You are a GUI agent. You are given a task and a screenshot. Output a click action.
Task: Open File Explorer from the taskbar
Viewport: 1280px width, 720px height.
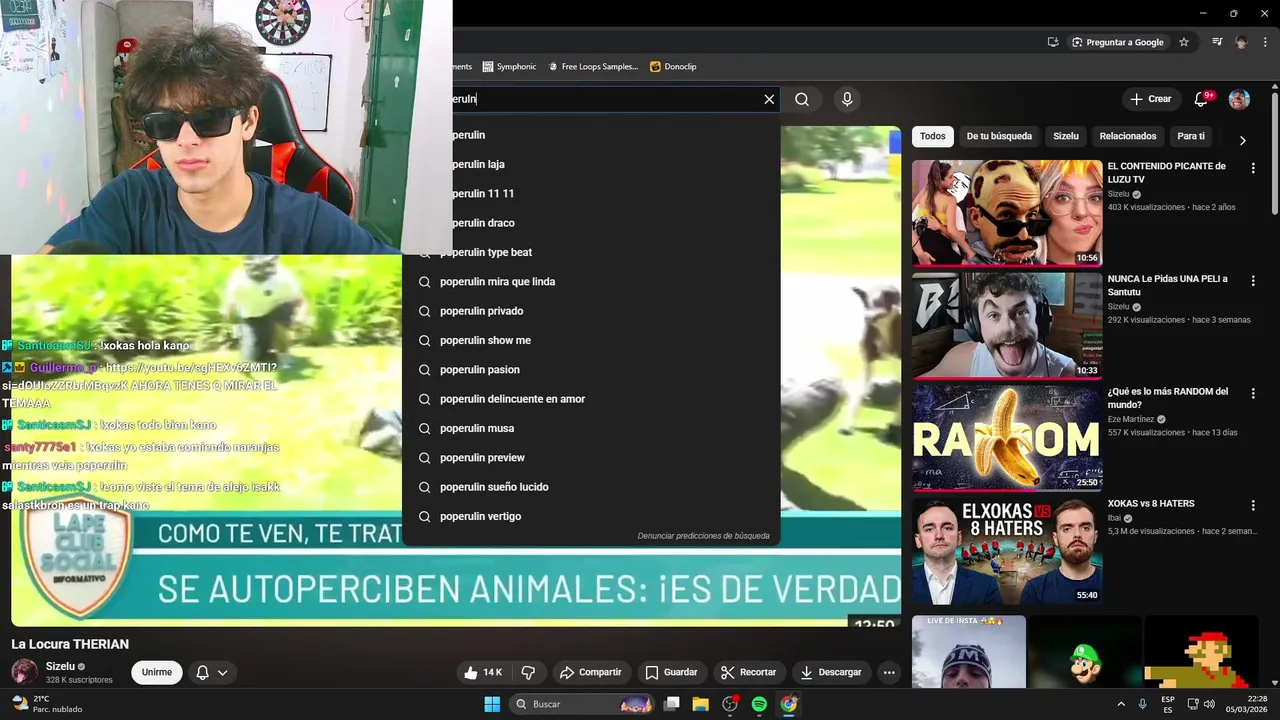[700, 704]
